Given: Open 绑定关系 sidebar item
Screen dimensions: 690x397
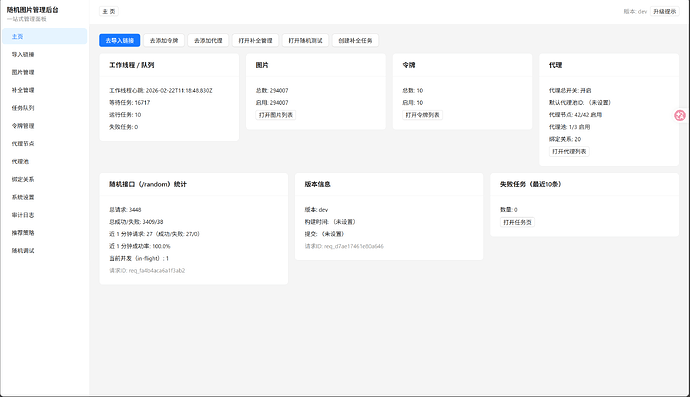Looking at the screenshot, I should pos(44,179).
